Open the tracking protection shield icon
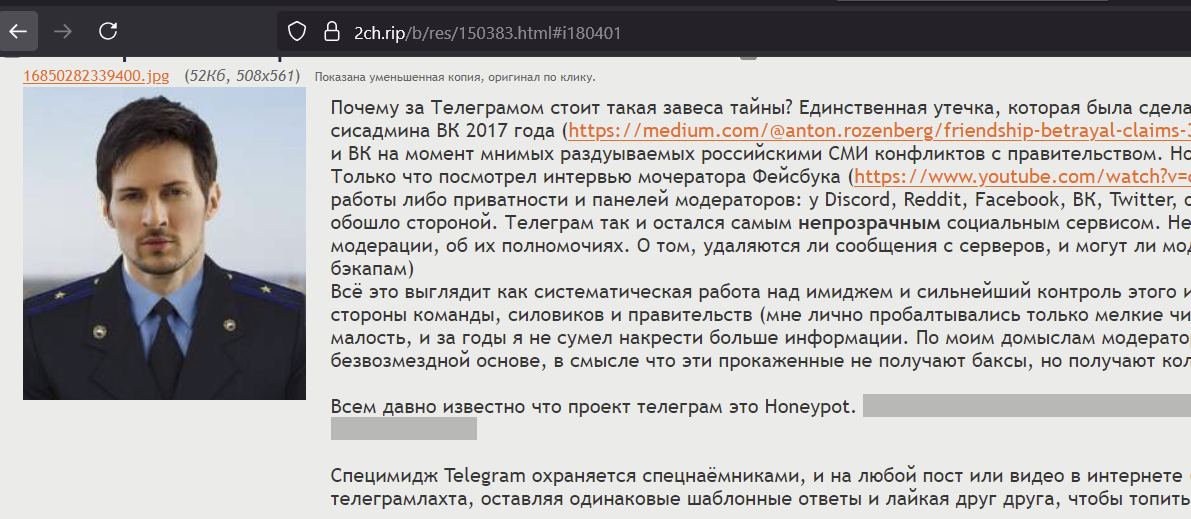The height and width of the screenshot is (519, 1191). (x=296, y=32)
